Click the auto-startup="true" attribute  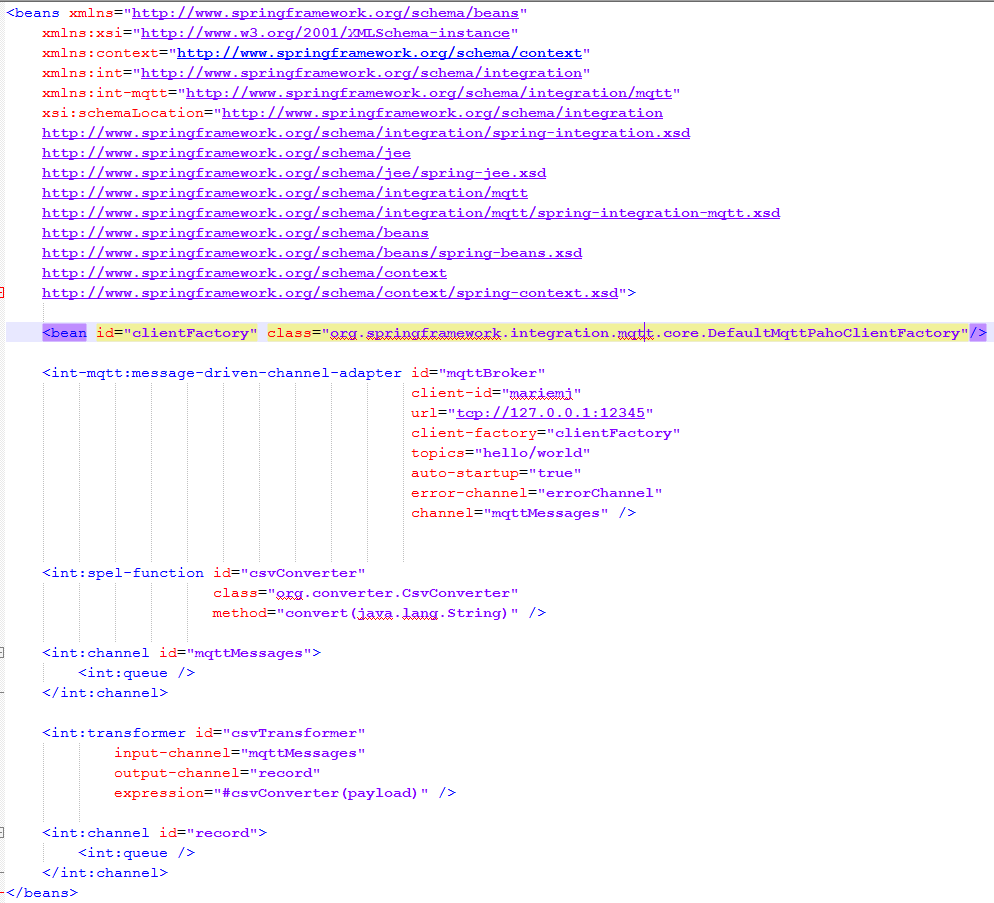point(496,473)
